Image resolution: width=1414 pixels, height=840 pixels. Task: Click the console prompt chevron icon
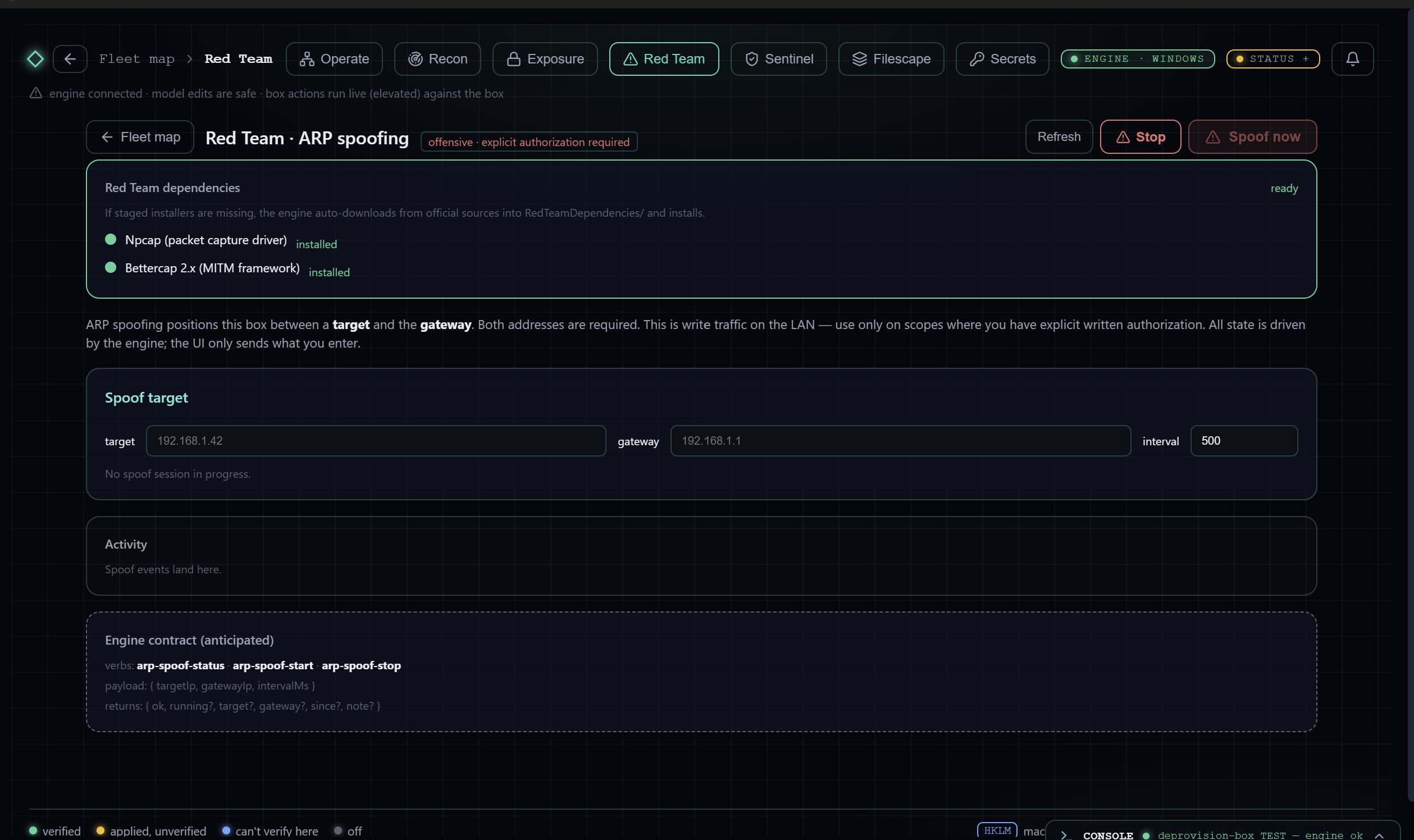(1064, 835)
